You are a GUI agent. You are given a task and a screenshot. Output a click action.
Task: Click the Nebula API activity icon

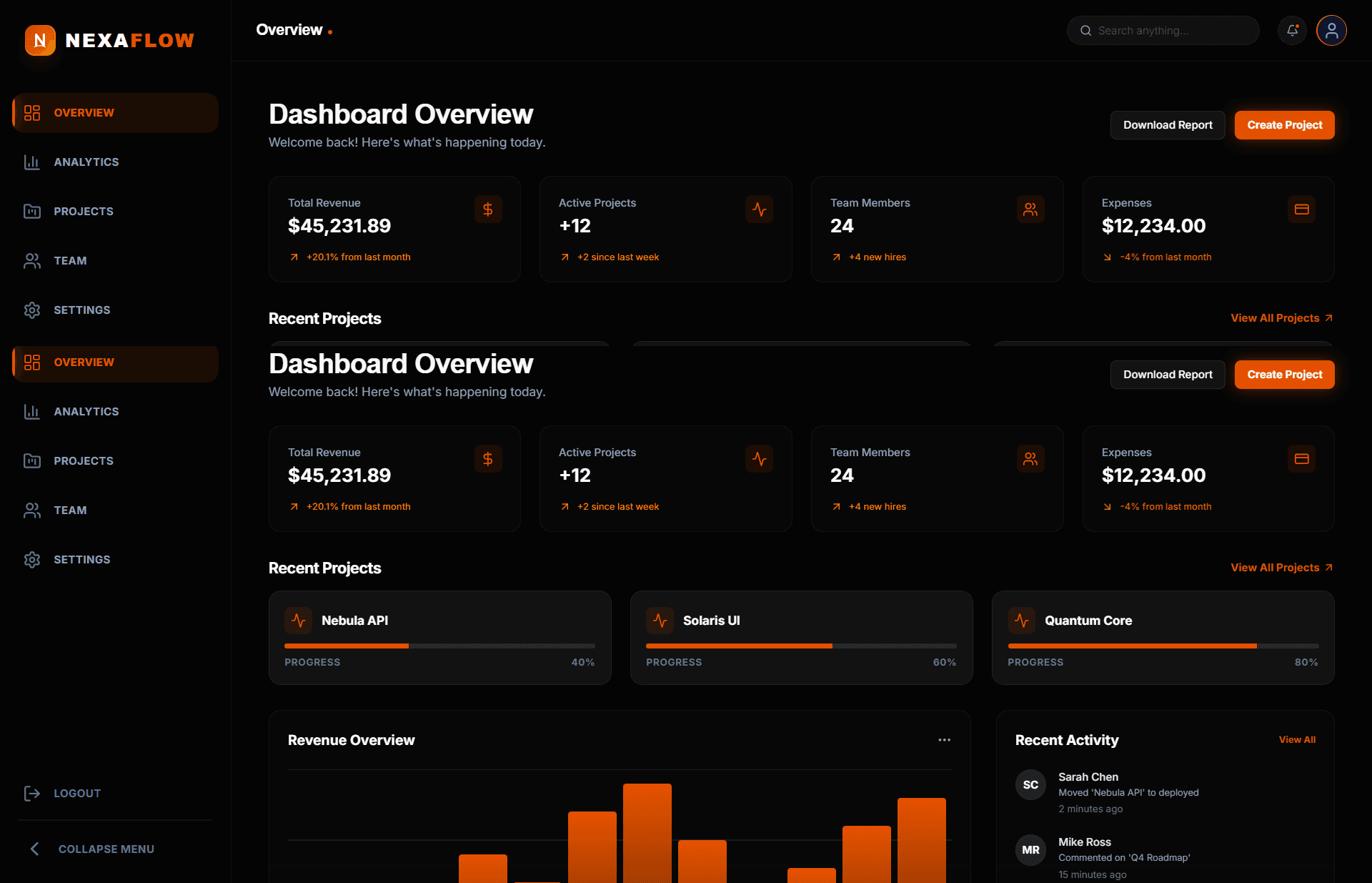pos(299,621)
